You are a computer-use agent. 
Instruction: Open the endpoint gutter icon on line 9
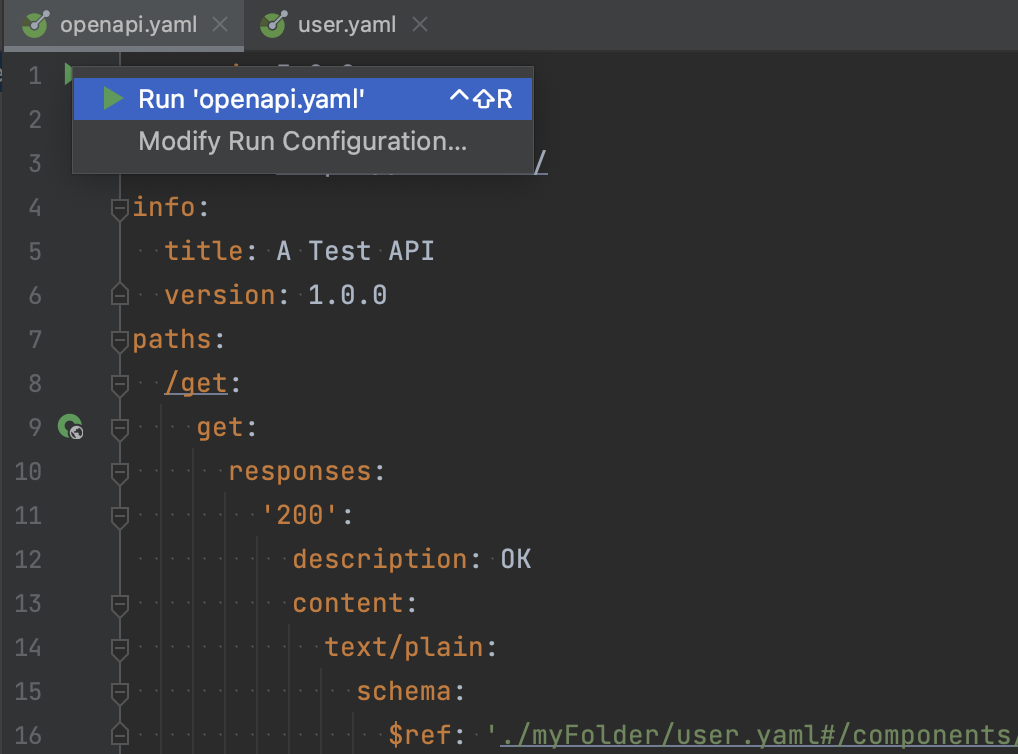pyautogui.click(x=70, y=427)
